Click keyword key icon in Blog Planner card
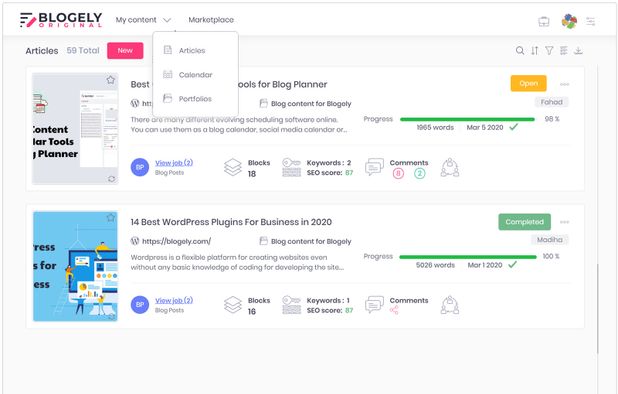618x394 pixels. (x=292, y=167)
